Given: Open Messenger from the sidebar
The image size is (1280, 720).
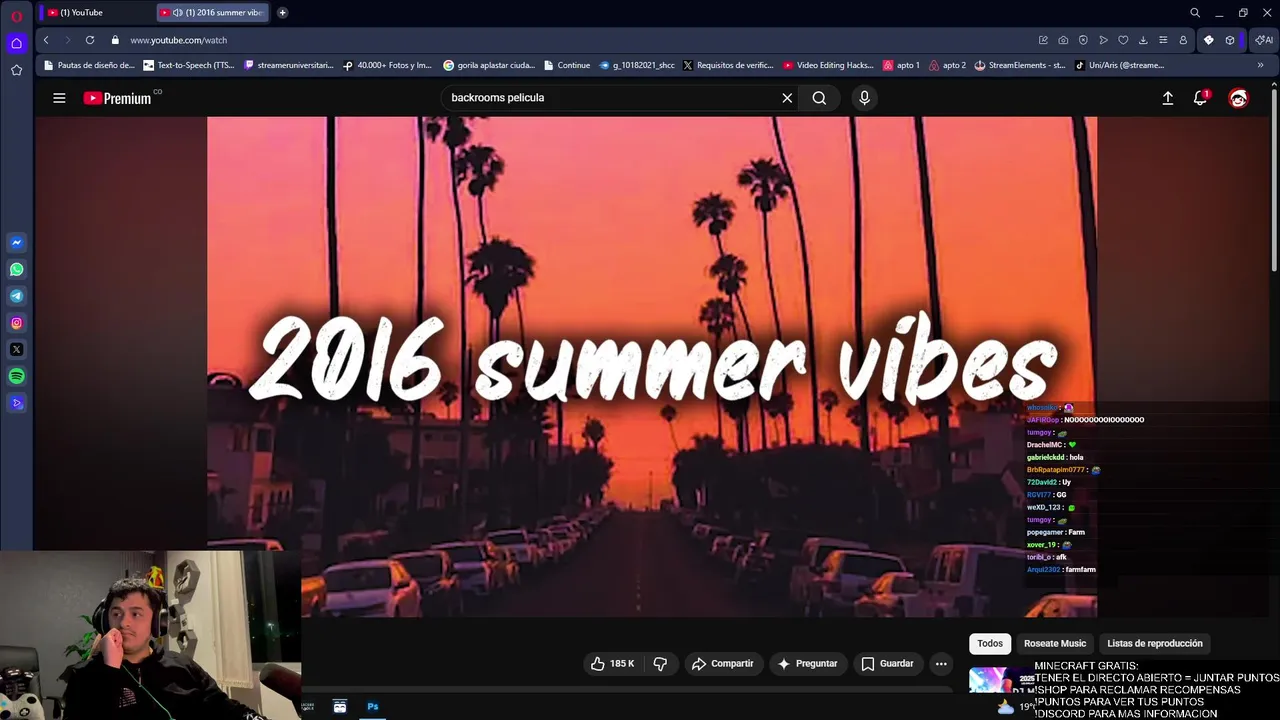Looking at the screenshot, I should (16, 243).
